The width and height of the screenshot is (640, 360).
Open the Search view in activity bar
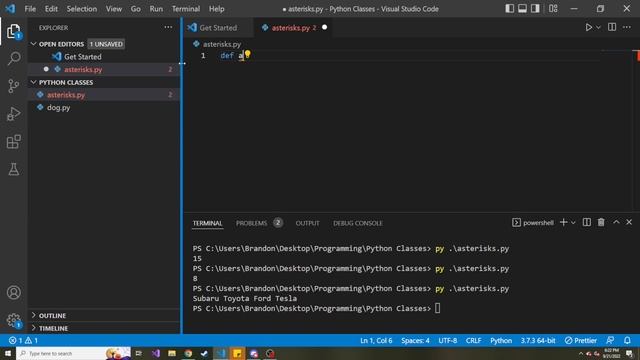click(x=13, y=58)
